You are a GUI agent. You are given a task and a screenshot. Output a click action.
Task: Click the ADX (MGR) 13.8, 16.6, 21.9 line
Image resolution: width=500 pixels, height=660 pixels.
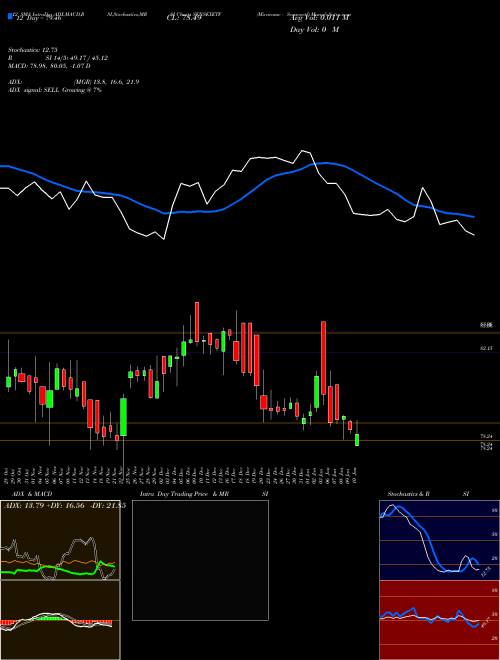point(74,82)
